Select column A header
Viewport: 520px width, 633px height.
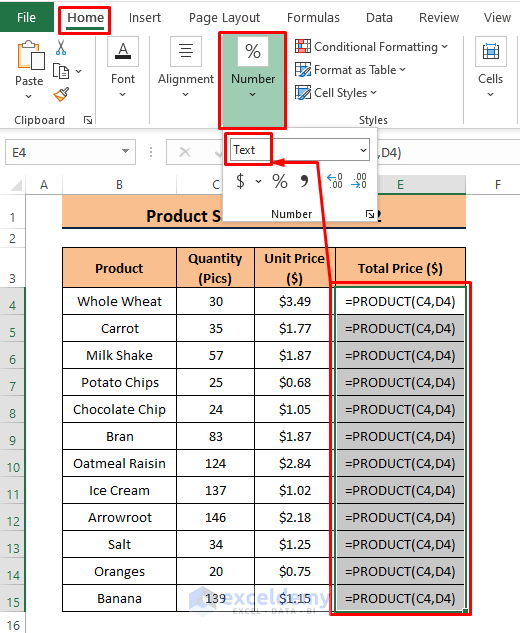(x=44, y=185)
